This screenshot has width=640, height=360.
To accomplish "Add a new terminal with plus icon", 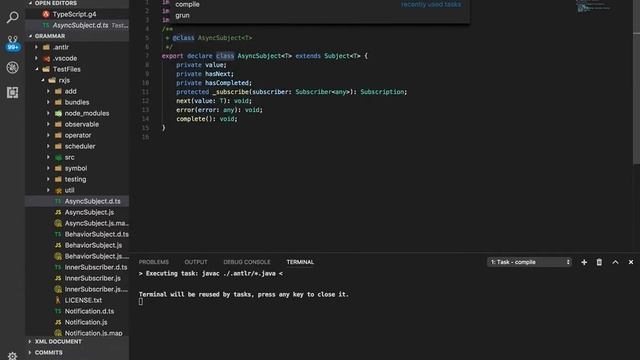I will point(584,262).
